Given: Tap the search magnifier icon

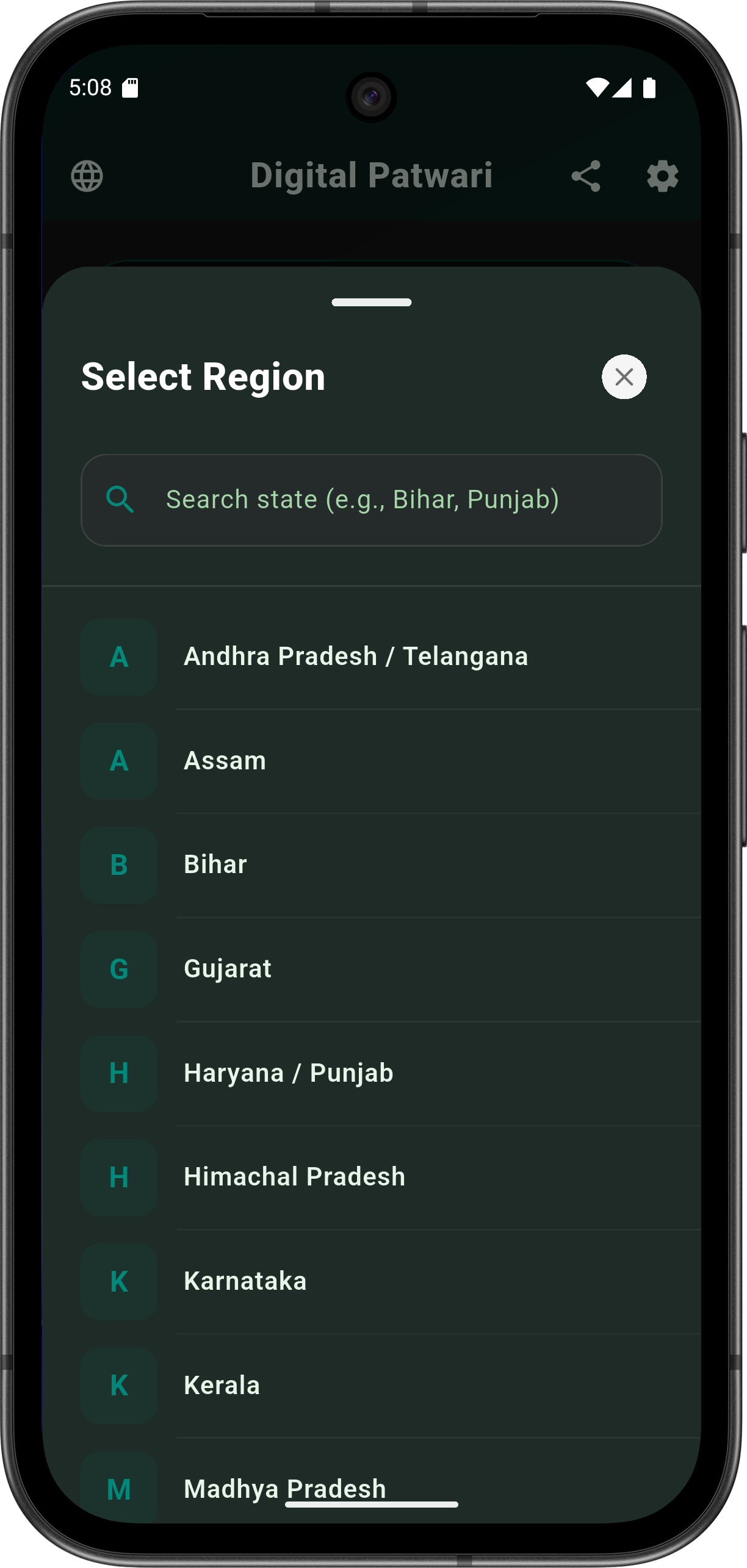Looking at the screenshot, I should tap(120, 499).
